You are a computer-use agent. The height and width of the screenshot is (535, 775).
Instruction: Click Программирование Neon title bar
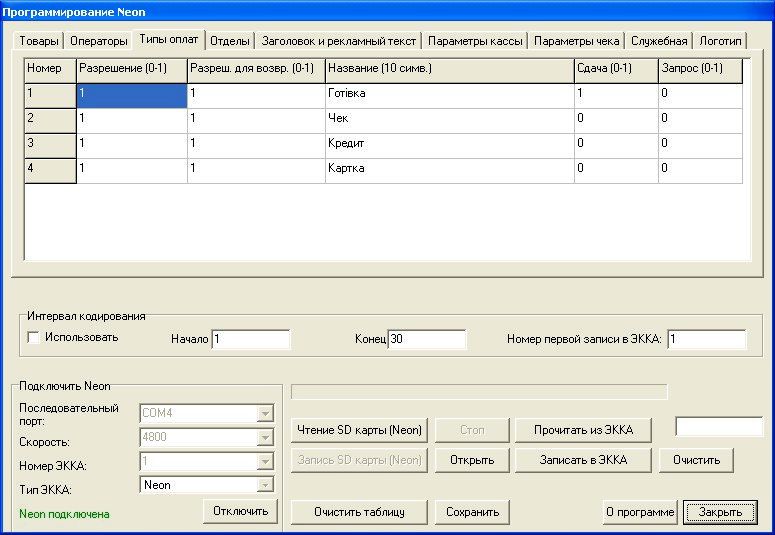(x=388, y=12)
